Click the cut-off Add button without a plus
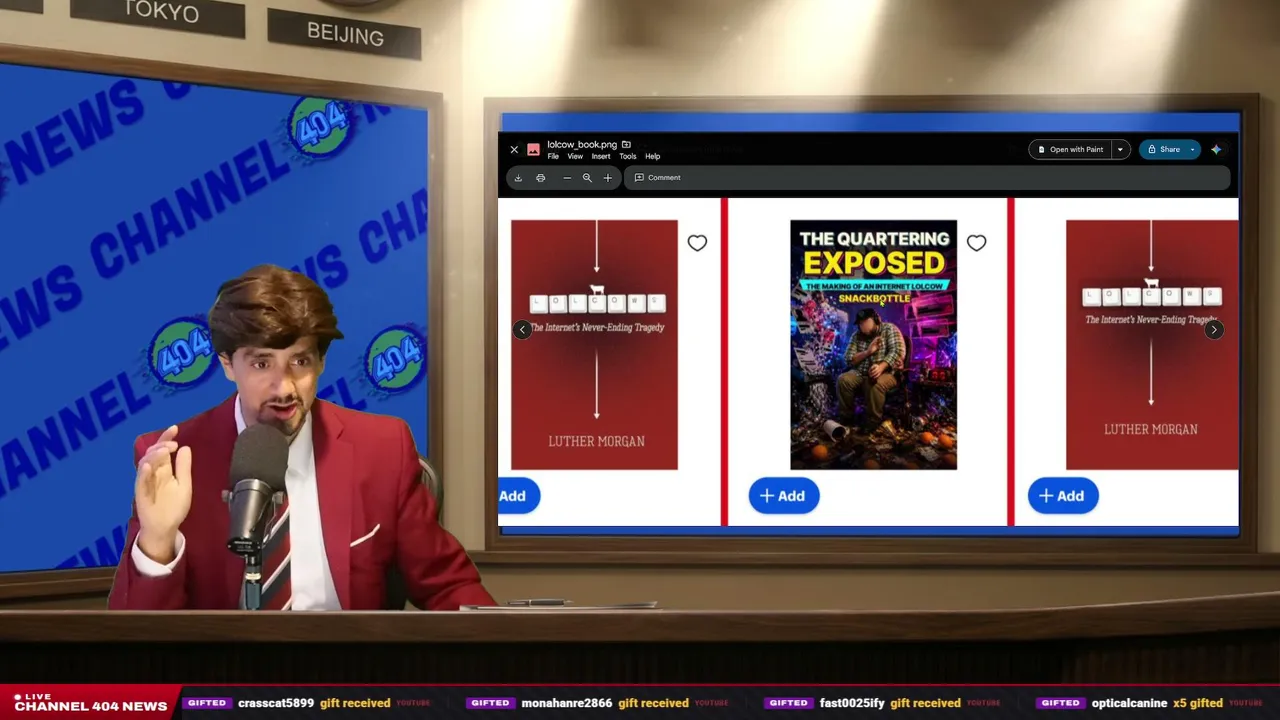This screenshot has width=1280, height=720. point(518,496)
